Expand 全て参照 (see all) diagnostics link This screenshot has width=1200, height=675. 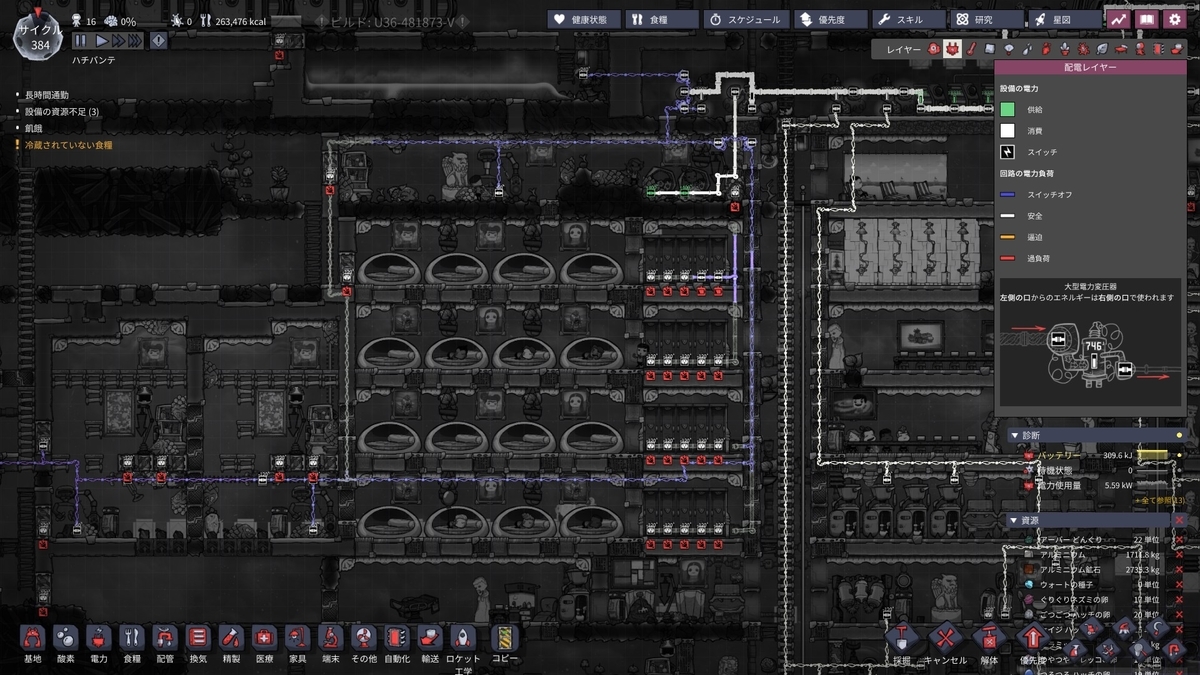[1160, 500]
